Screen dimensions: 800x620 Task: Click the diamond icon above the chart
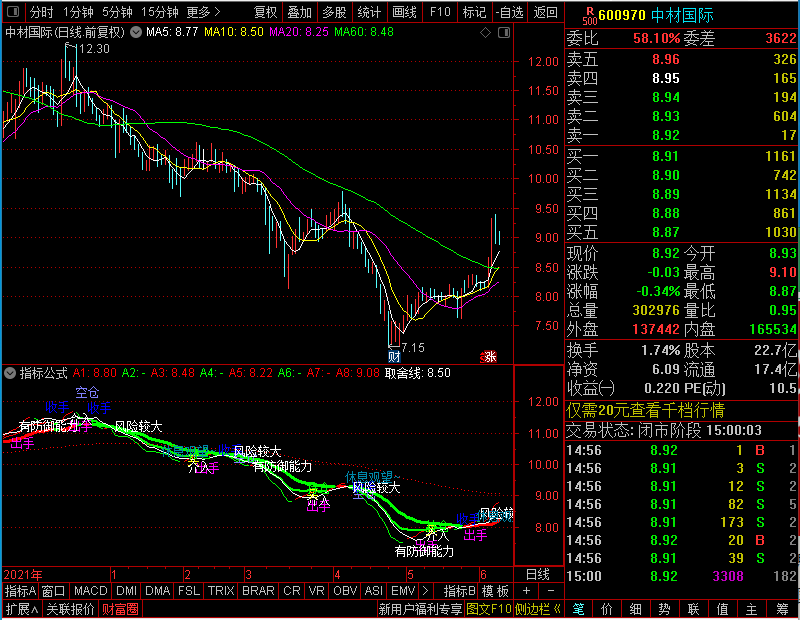point(485,33)
